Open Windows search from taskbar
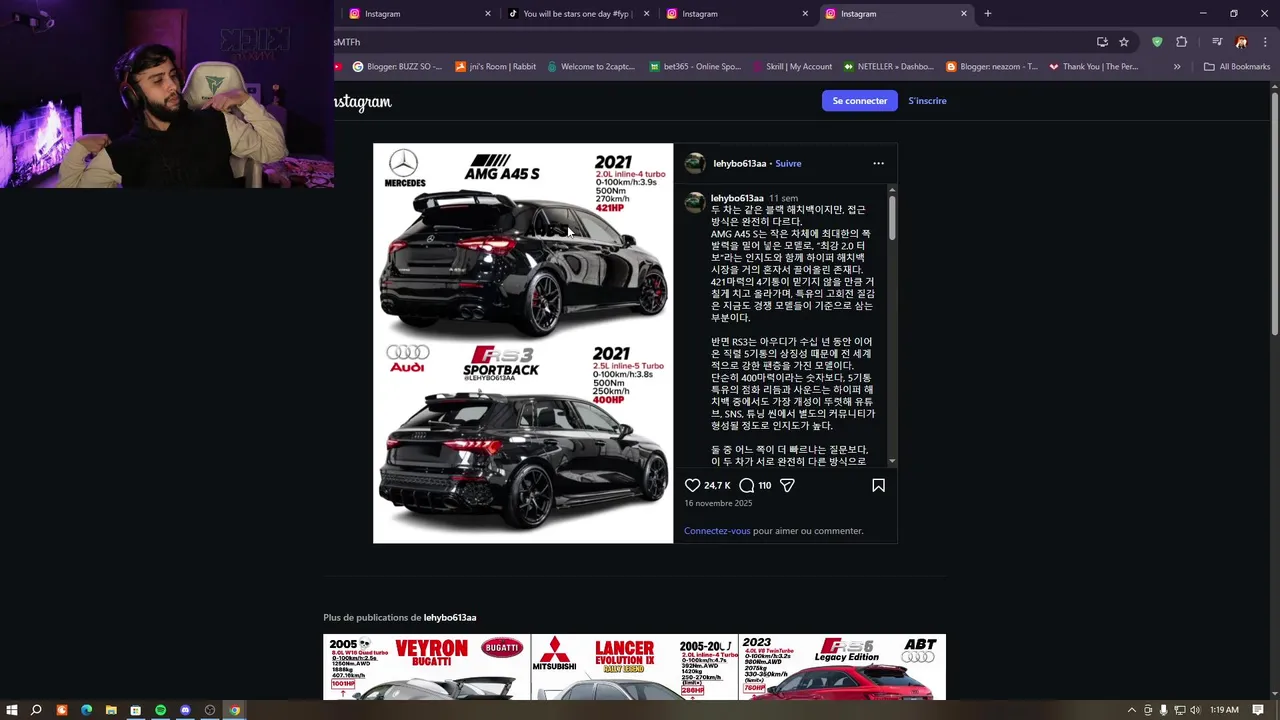 coord(36,710)
